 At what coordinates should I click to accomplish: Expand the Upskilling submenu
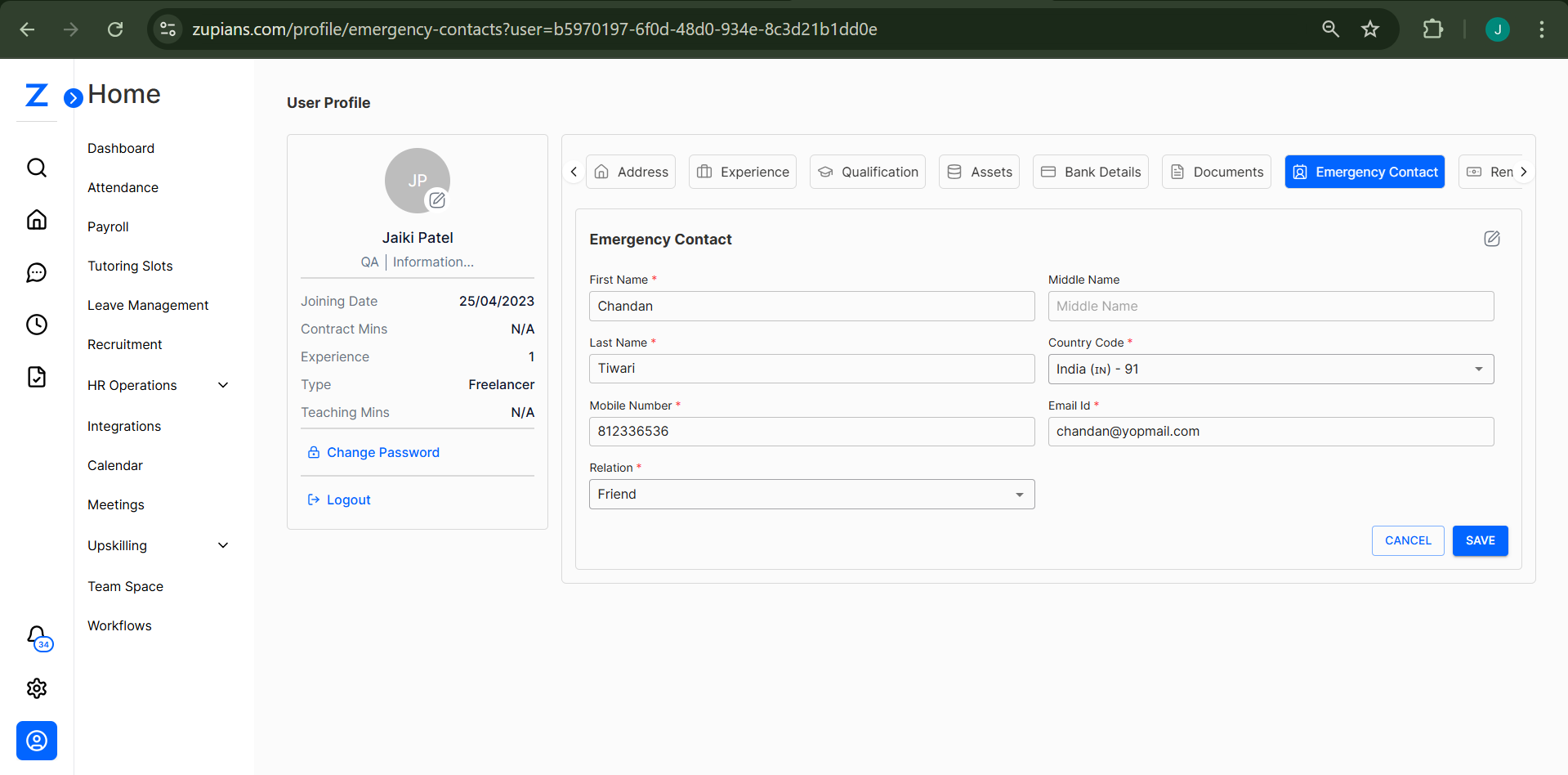coord(223,545)
